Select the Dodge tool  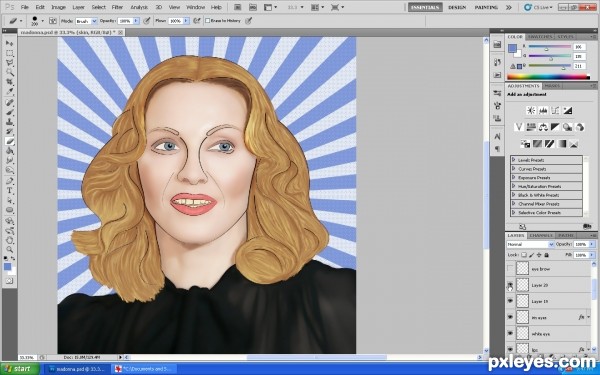10,170
